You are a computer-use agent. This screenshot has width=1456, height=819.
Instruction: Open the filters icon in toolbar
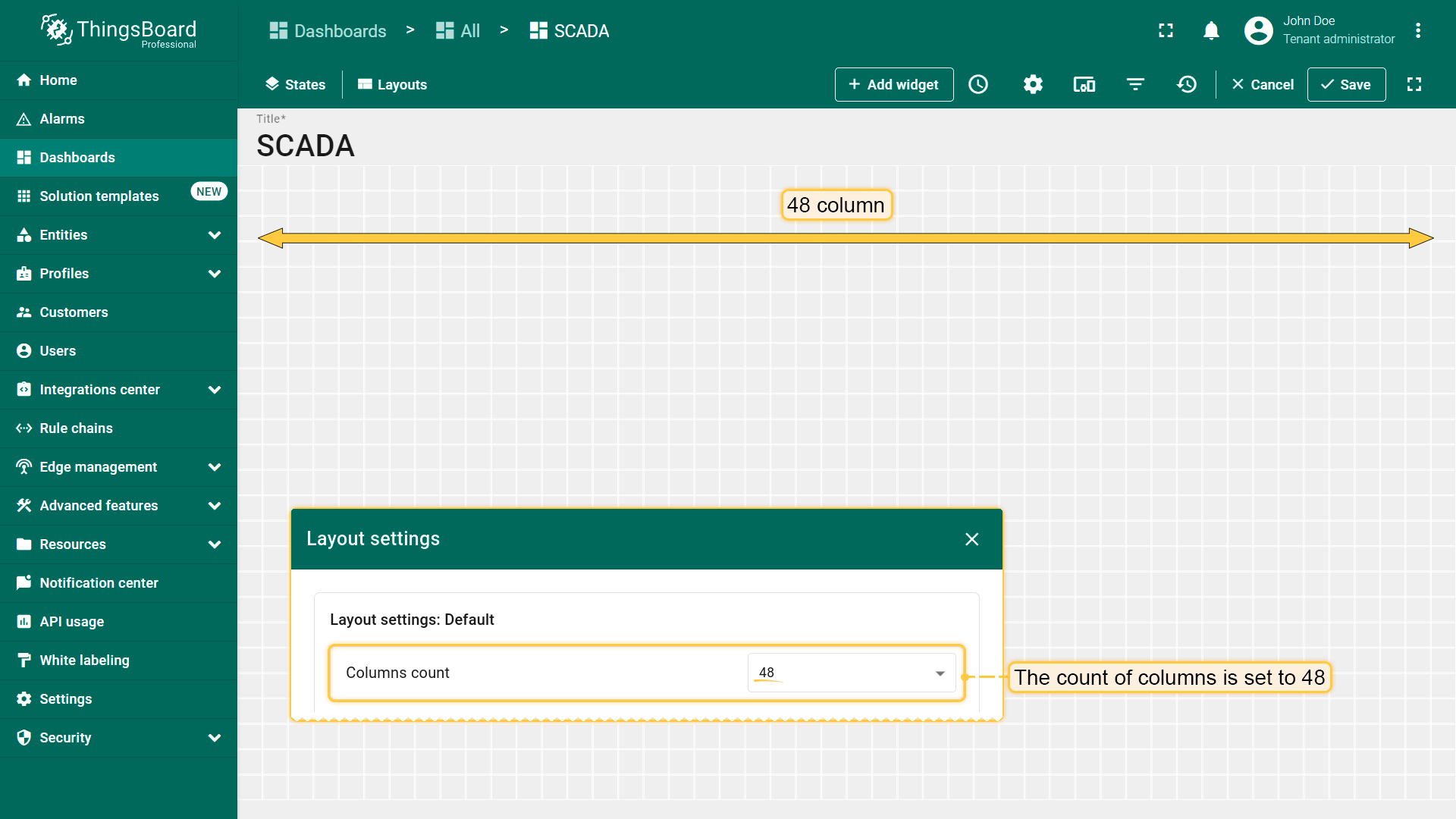(x=1135, y=84)
